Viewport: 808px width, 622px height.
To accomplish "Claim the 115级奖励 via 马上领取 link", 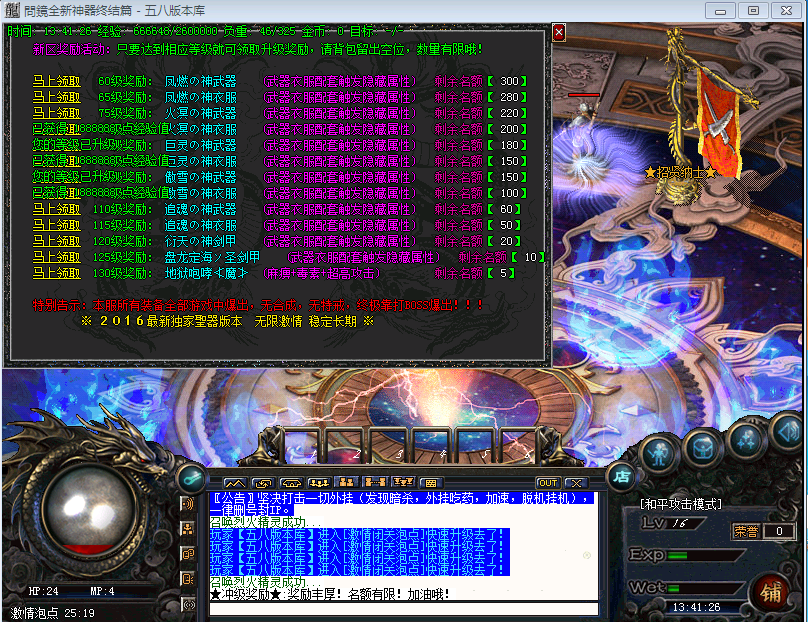I will (x=57, y=226).
